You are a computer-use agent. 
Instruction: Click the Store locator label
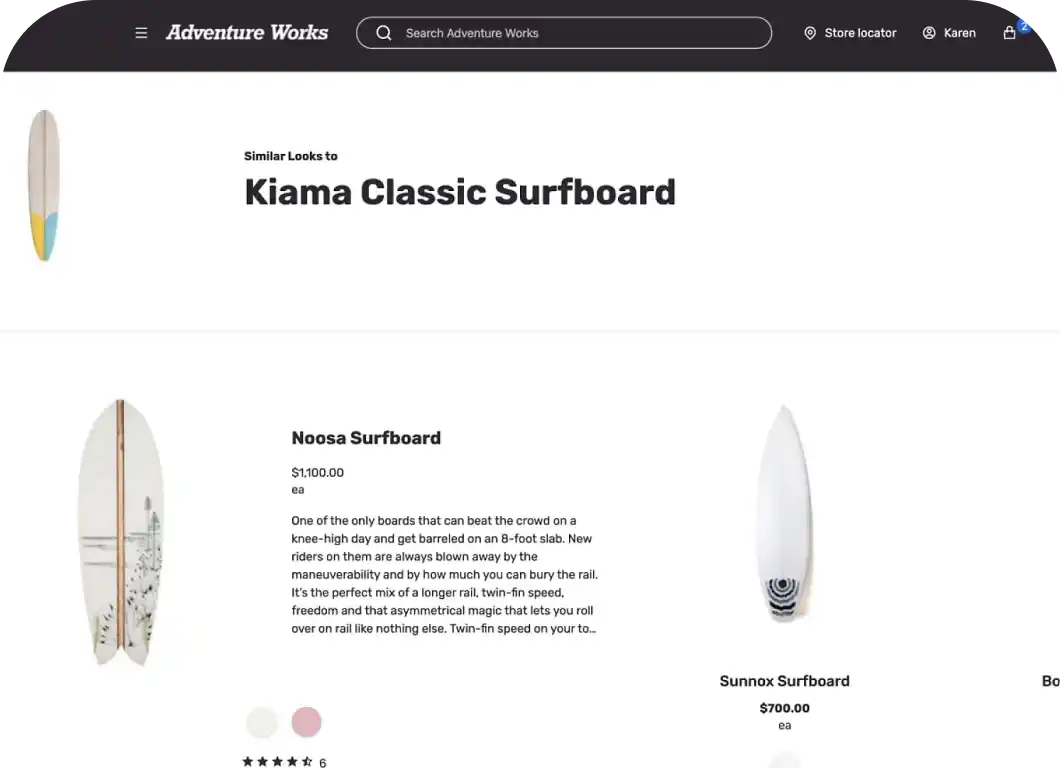click(x=860, y=32)
